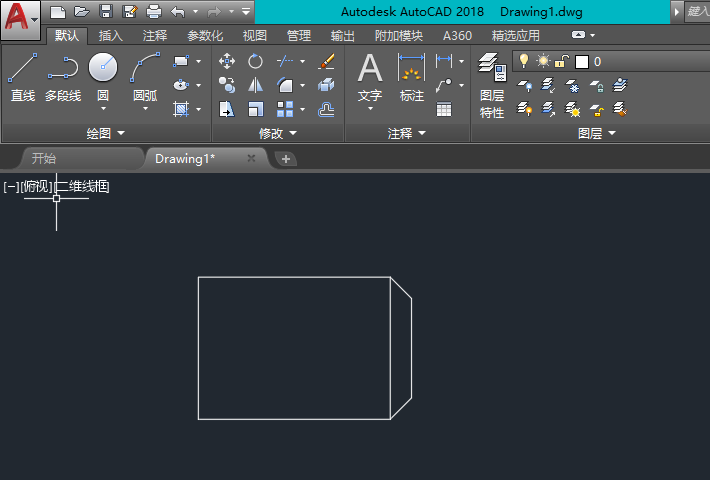Toggle the layer freeze sun icon
This screenshot has height=480, width=710.
[543, 61]
